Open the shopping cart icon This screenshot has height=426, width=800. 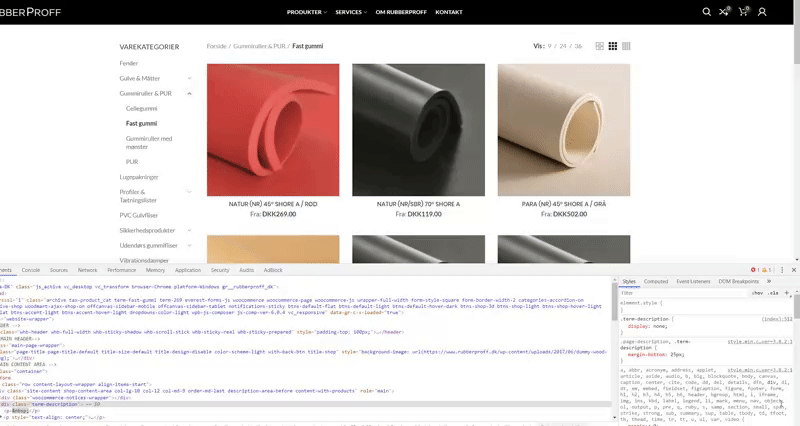click(x=744, y=11)
